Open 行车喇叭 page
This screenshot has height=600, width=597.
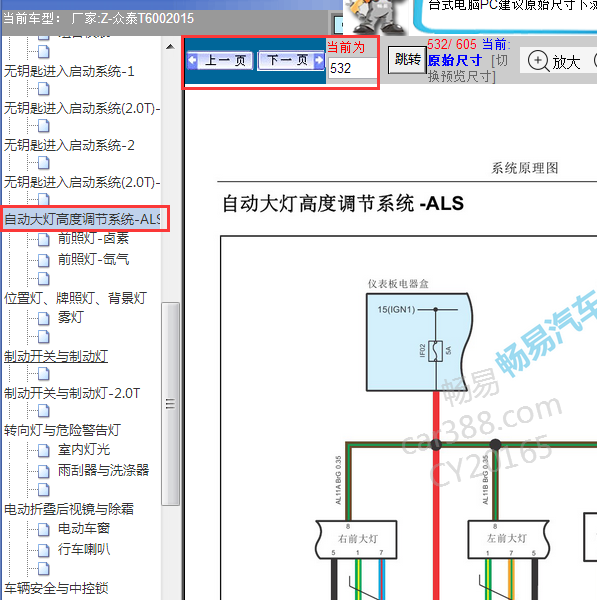[84, 549]
